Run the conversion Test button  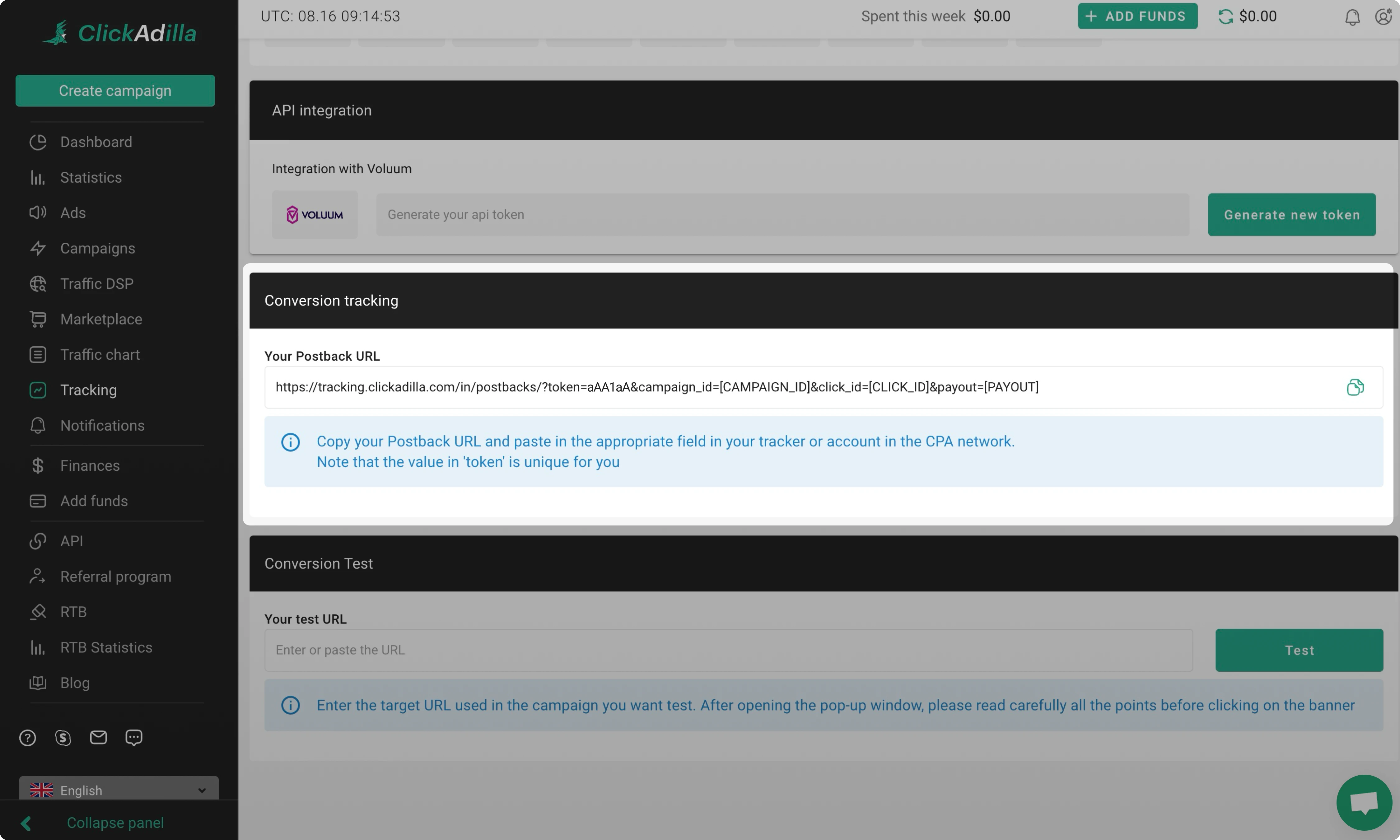coord(1299,650)
